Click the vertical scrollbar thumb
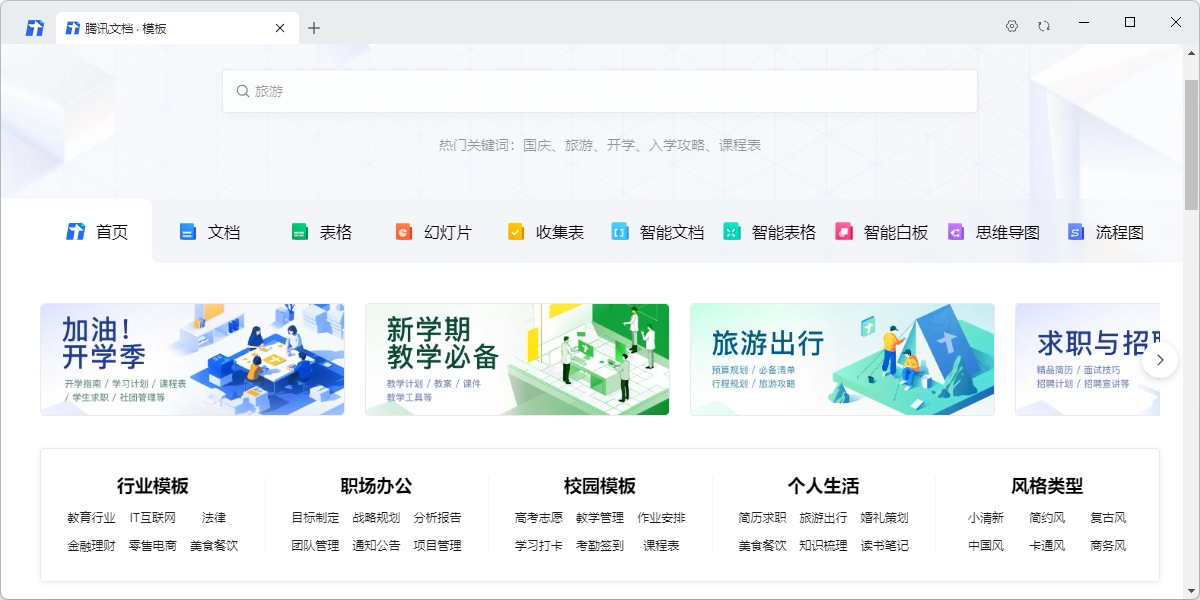 pos(1191,143)
